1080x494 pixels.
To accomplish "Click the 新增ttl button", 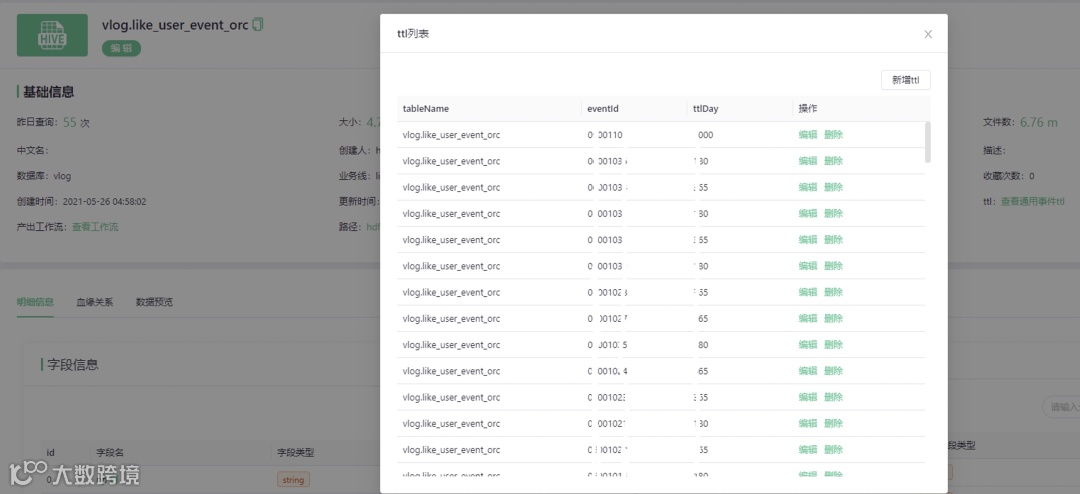I will 906,80.
